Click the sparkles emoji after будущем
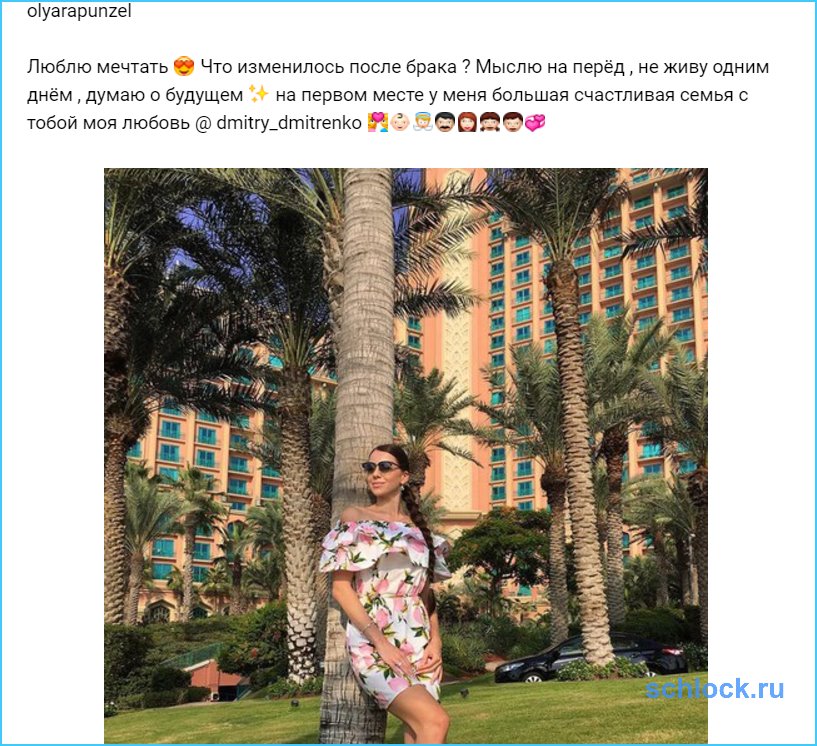Image resolution: width=817 pixels, height=746 pixels. click(x=259, y=95)
